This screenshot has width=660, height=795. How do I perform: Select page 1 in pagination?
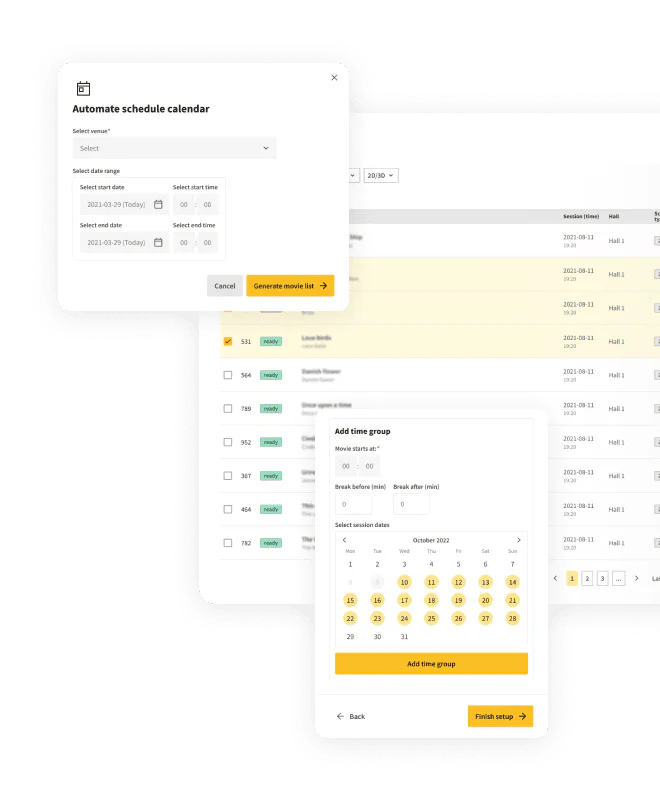572,579
